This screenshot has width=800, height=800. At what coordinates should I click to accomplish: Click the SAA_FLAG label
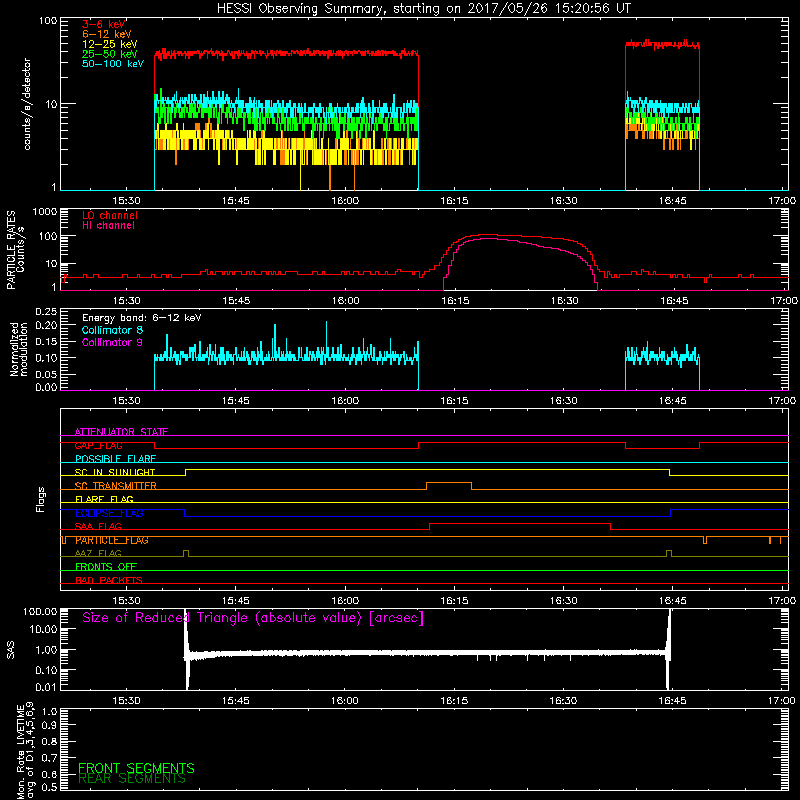tap(98, 526)
